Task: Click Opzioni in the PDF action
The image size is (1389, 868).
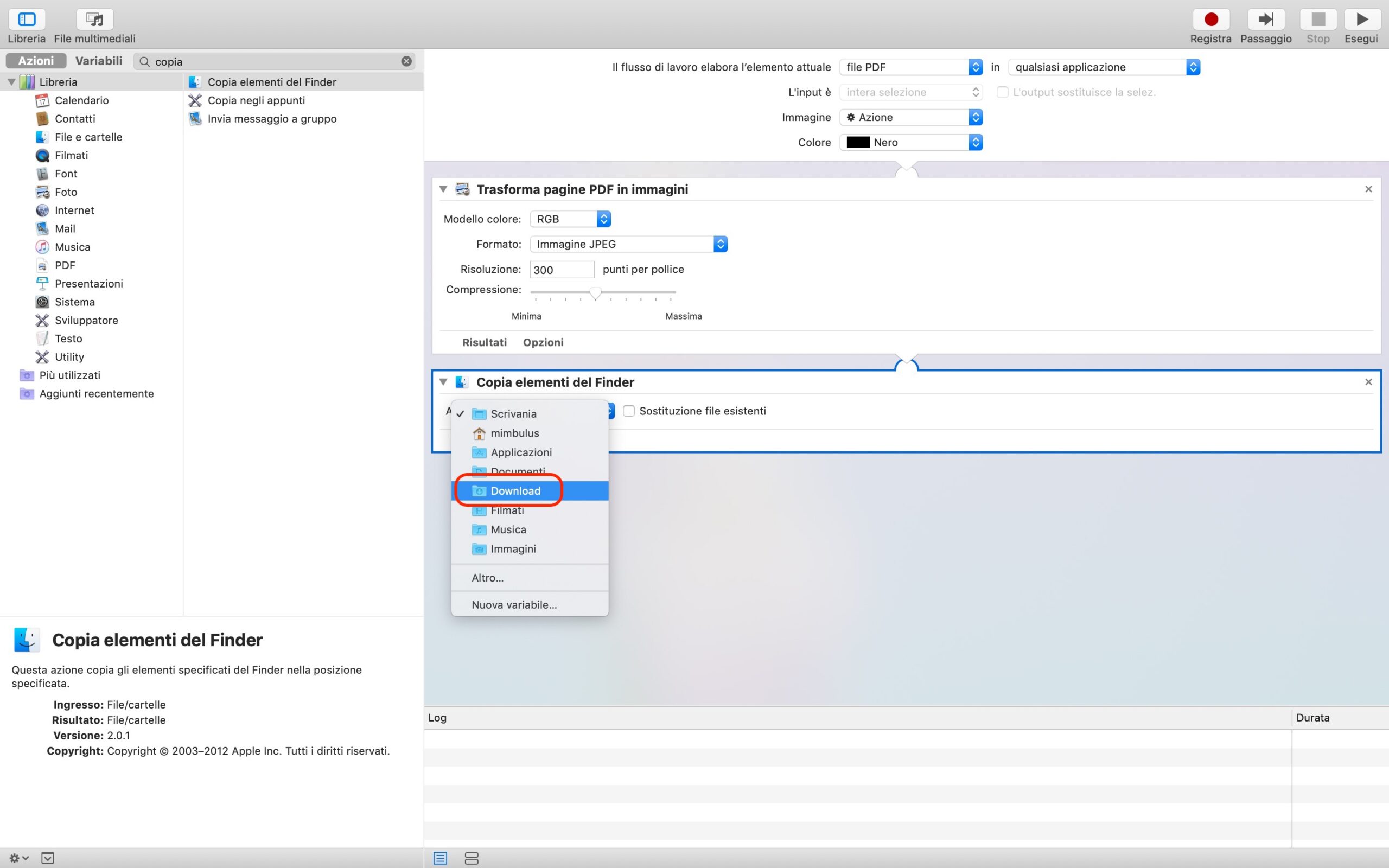Action: [543, 342]
